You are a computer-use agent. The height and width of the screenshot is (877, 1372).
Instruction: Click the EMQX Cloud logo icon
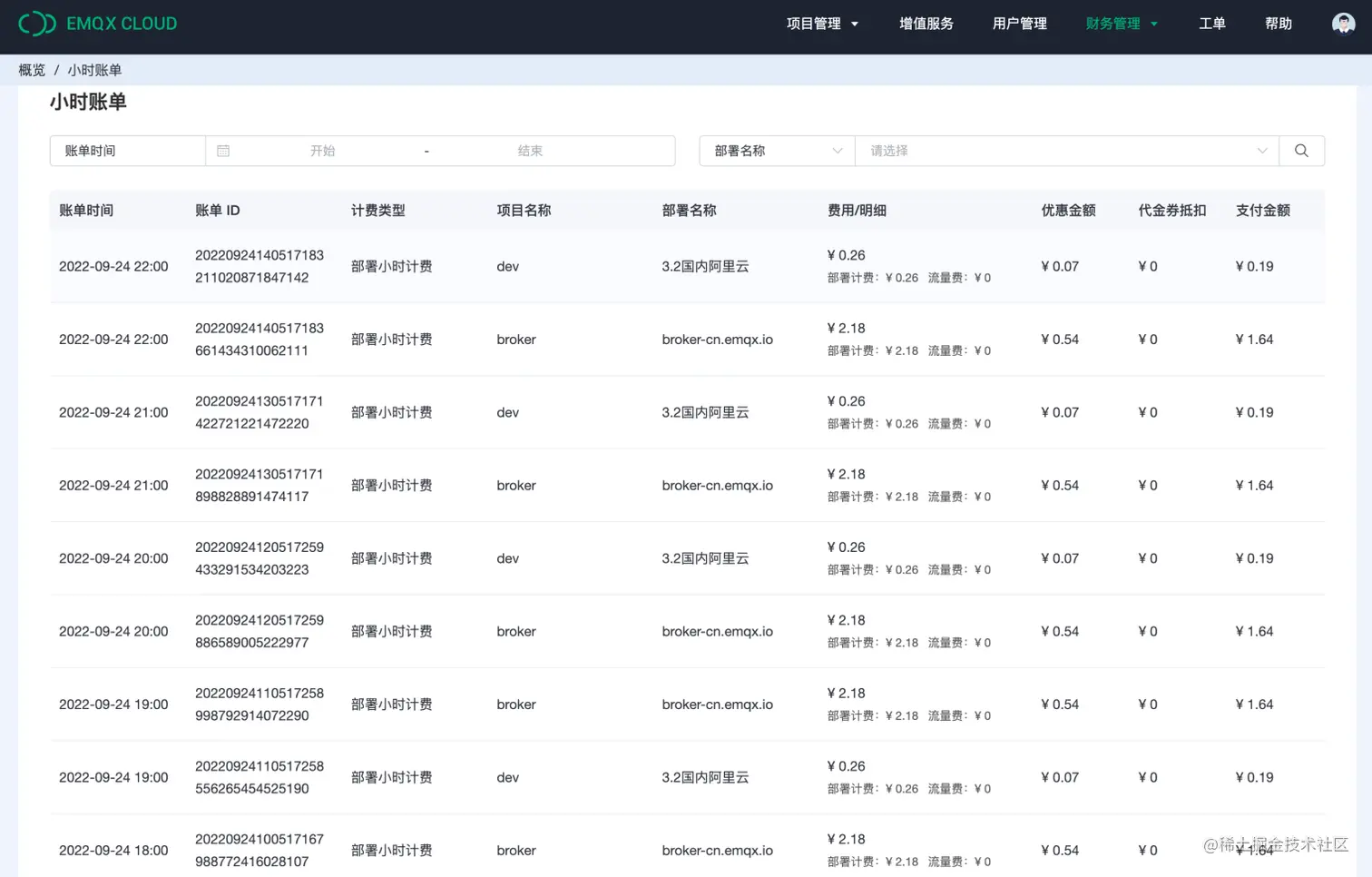[37, 23]
